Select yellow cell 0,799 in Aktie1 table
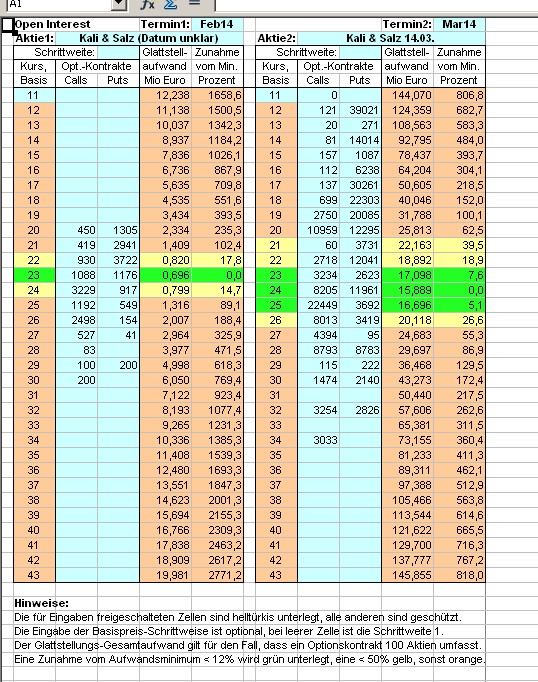Viewport: 538px width, 682px height. pos(165,290)
